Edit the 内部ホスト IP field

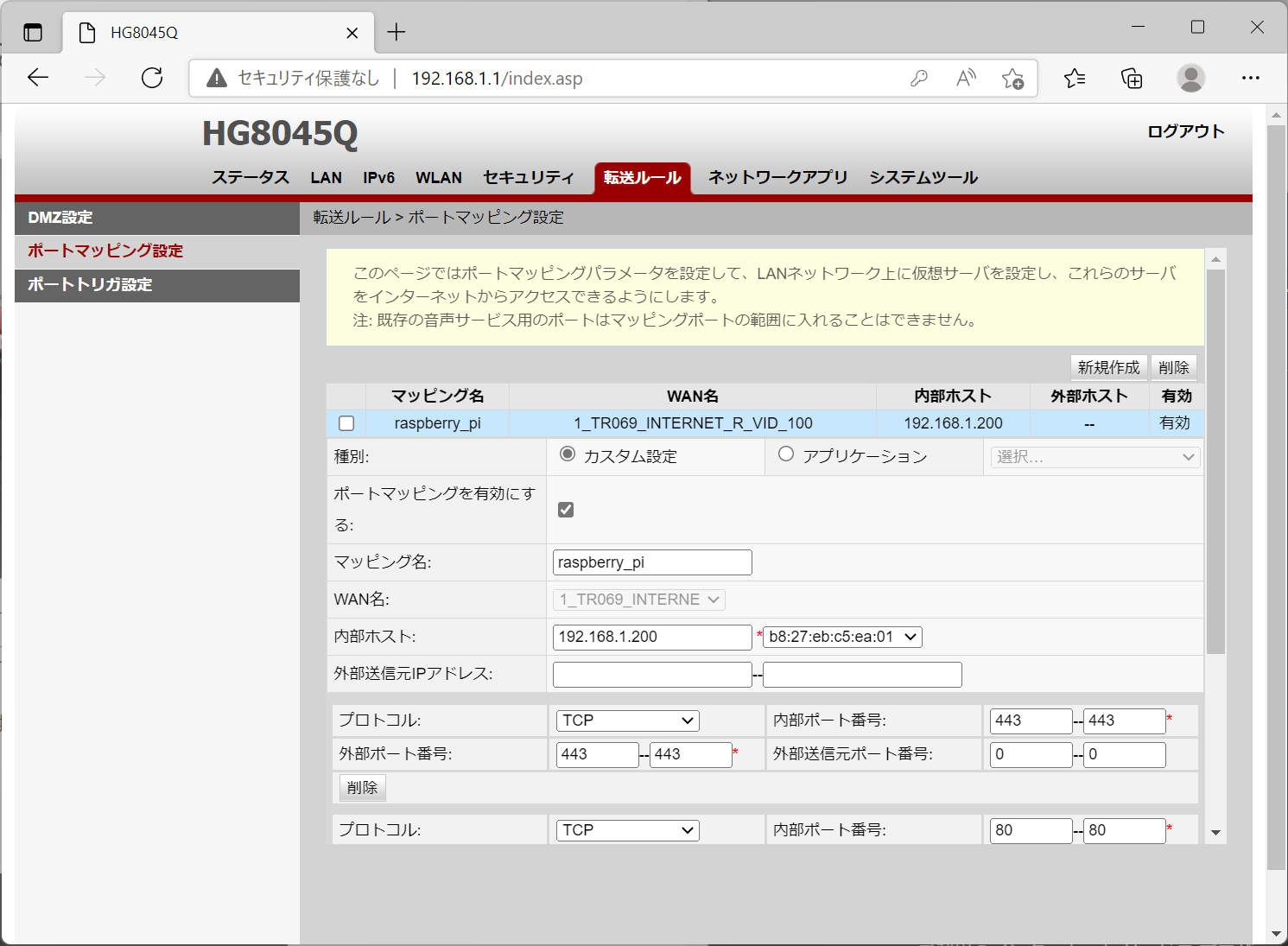pos(652,637)
